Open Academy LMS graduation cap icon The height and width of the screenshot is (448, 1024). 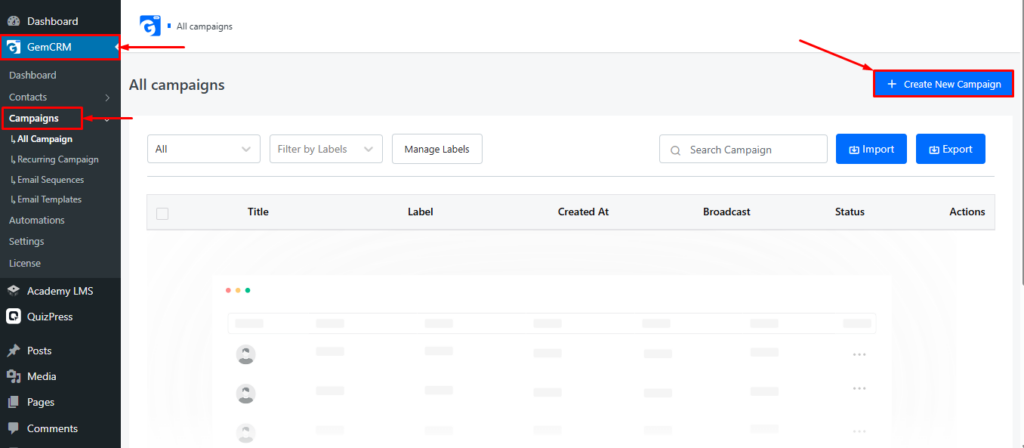click(x=14, y=291)
